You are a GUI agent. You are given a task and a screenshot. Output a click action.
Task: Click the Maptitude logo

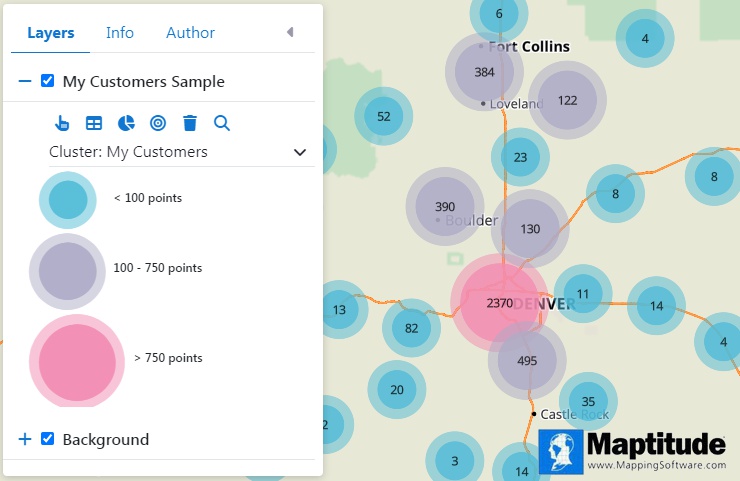[632, 451]
